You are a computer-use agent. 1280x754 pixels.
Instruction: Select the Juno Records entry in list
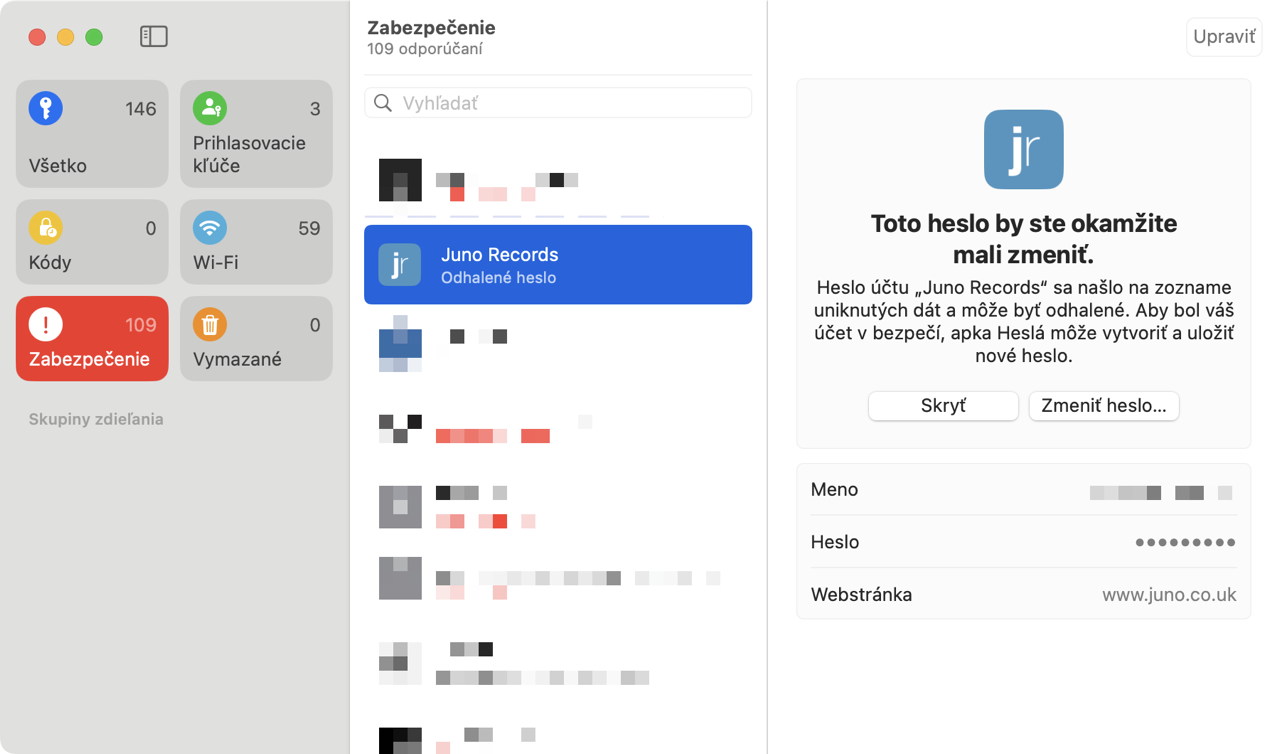(558, 265)
